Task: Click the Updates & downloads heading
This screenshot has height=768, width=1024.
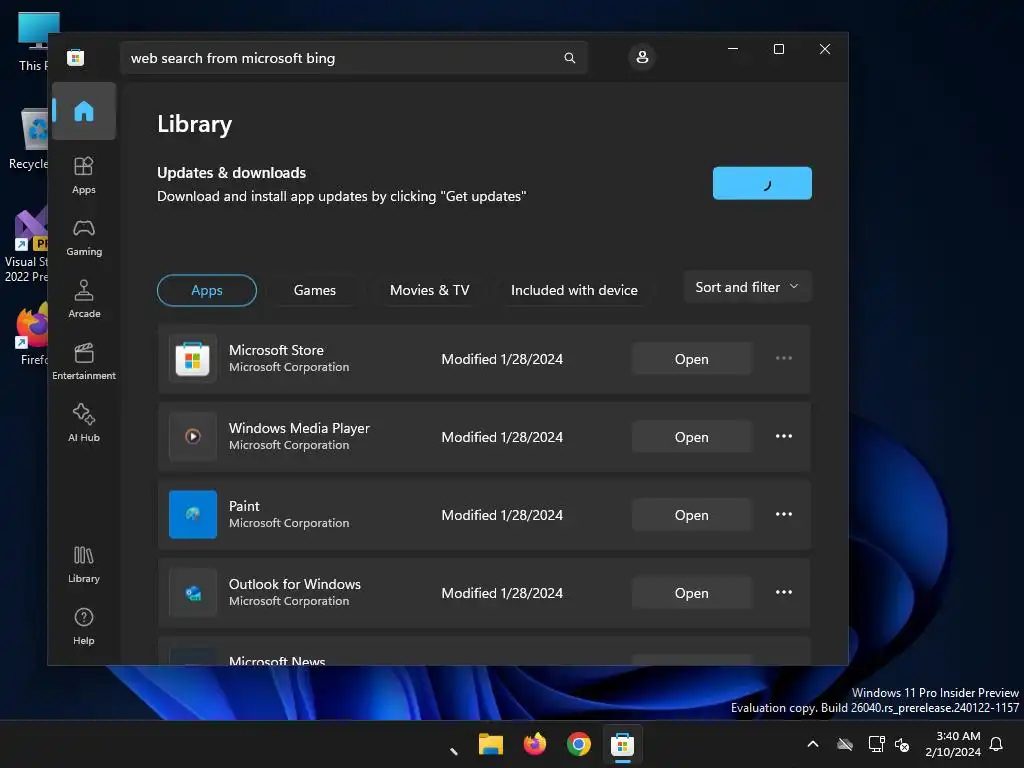Action: 231,173
